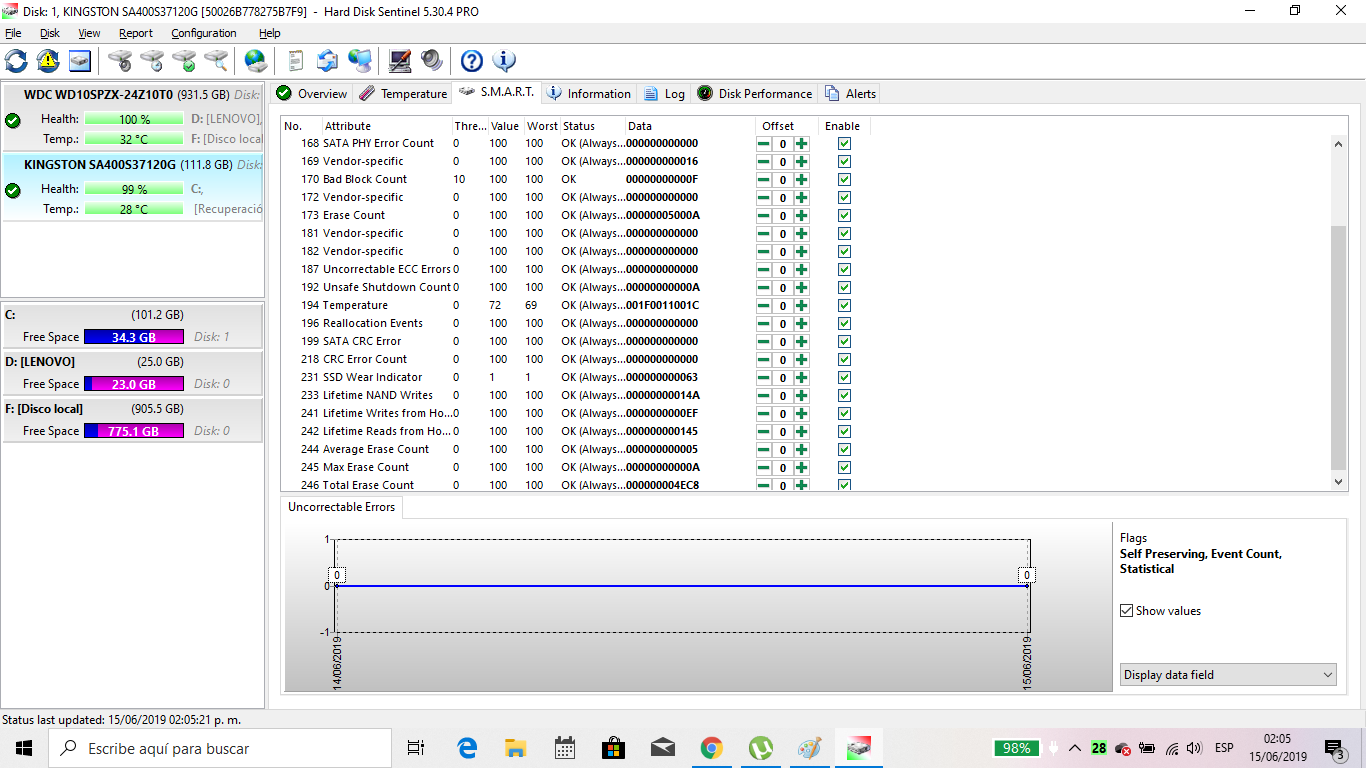Switch to the Alerts tab

point(850,94)
